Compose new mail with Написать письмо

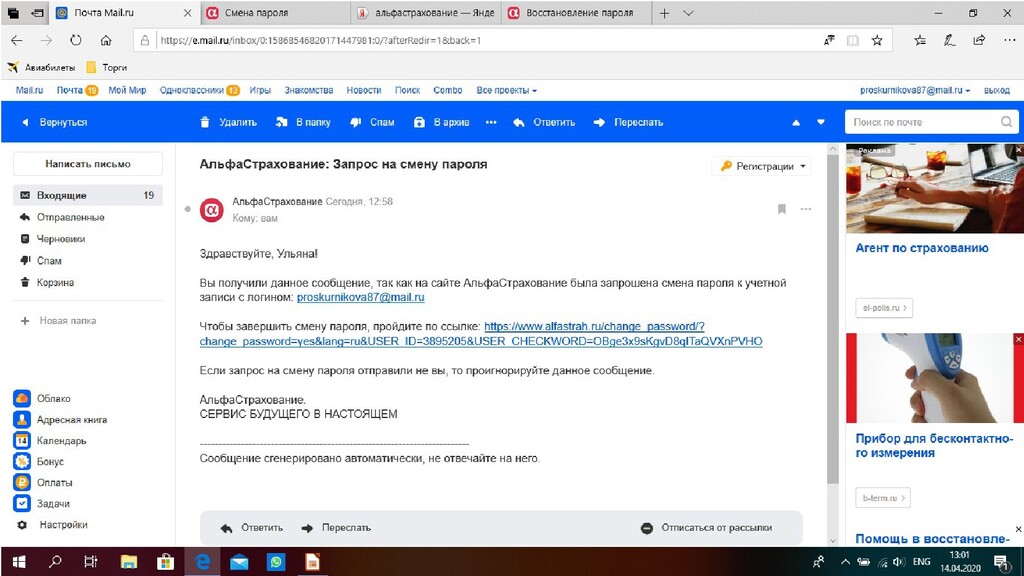click(88, 164)
